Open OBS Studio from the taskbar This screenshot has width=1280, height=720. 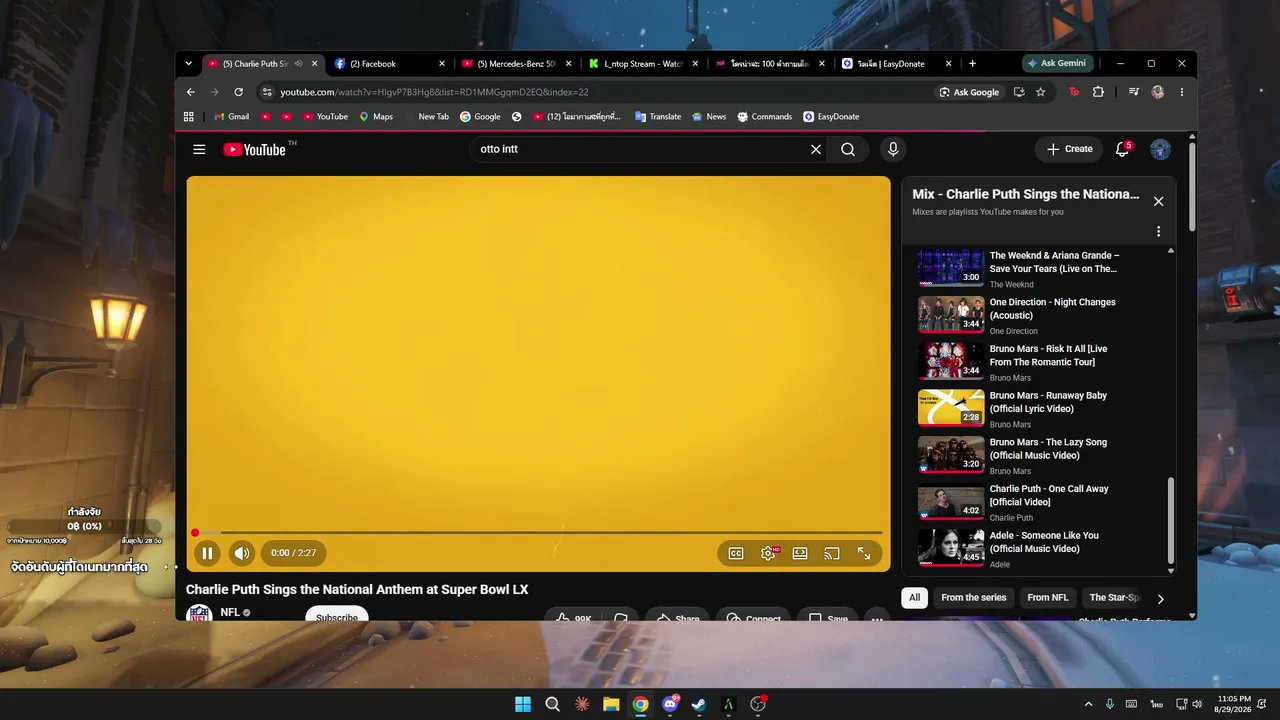click(758, 704)
